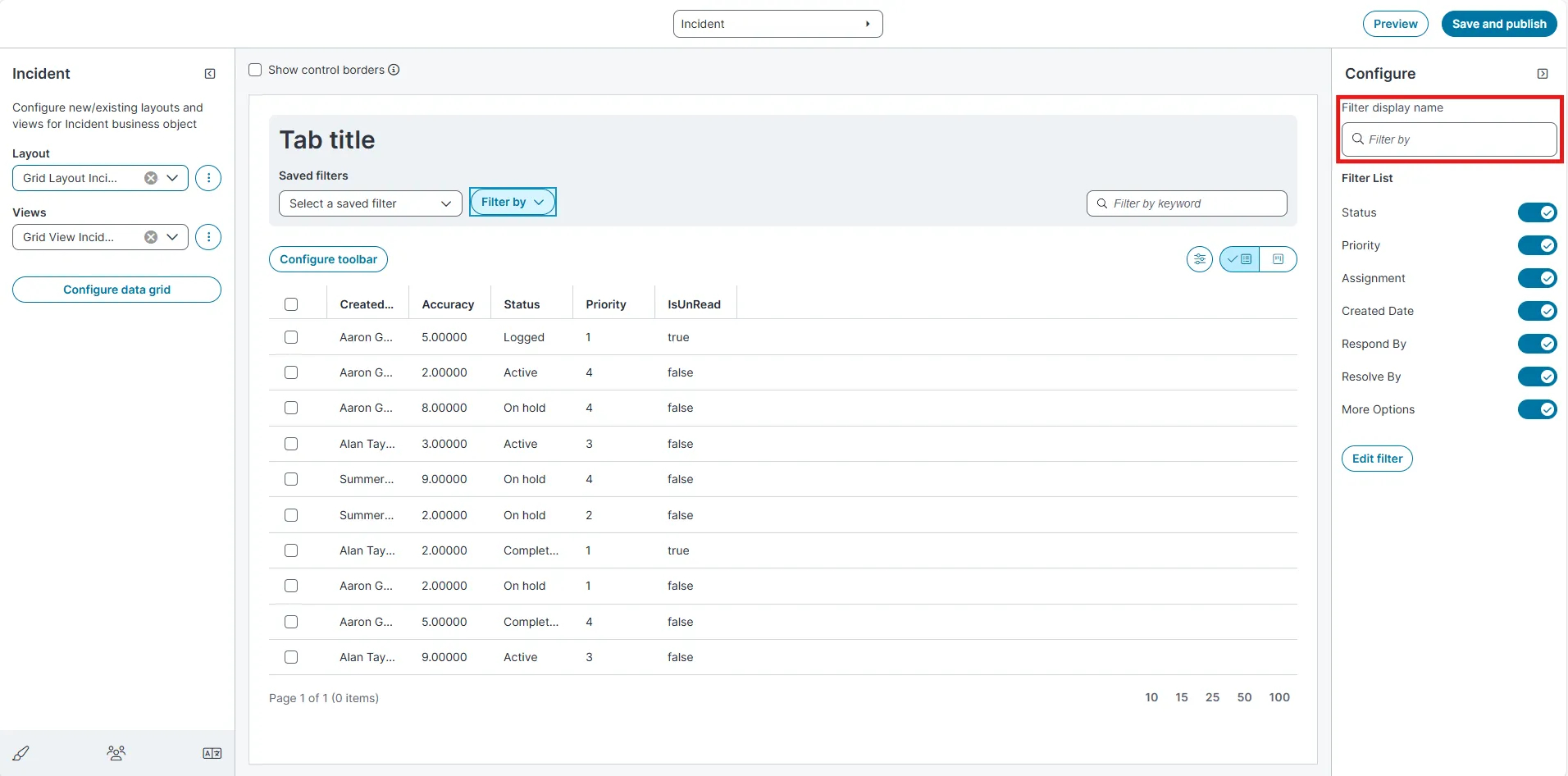Open Select a saved filter dropdown
The height and width of the screenshot is (776, 1568).
click(370, 203)
